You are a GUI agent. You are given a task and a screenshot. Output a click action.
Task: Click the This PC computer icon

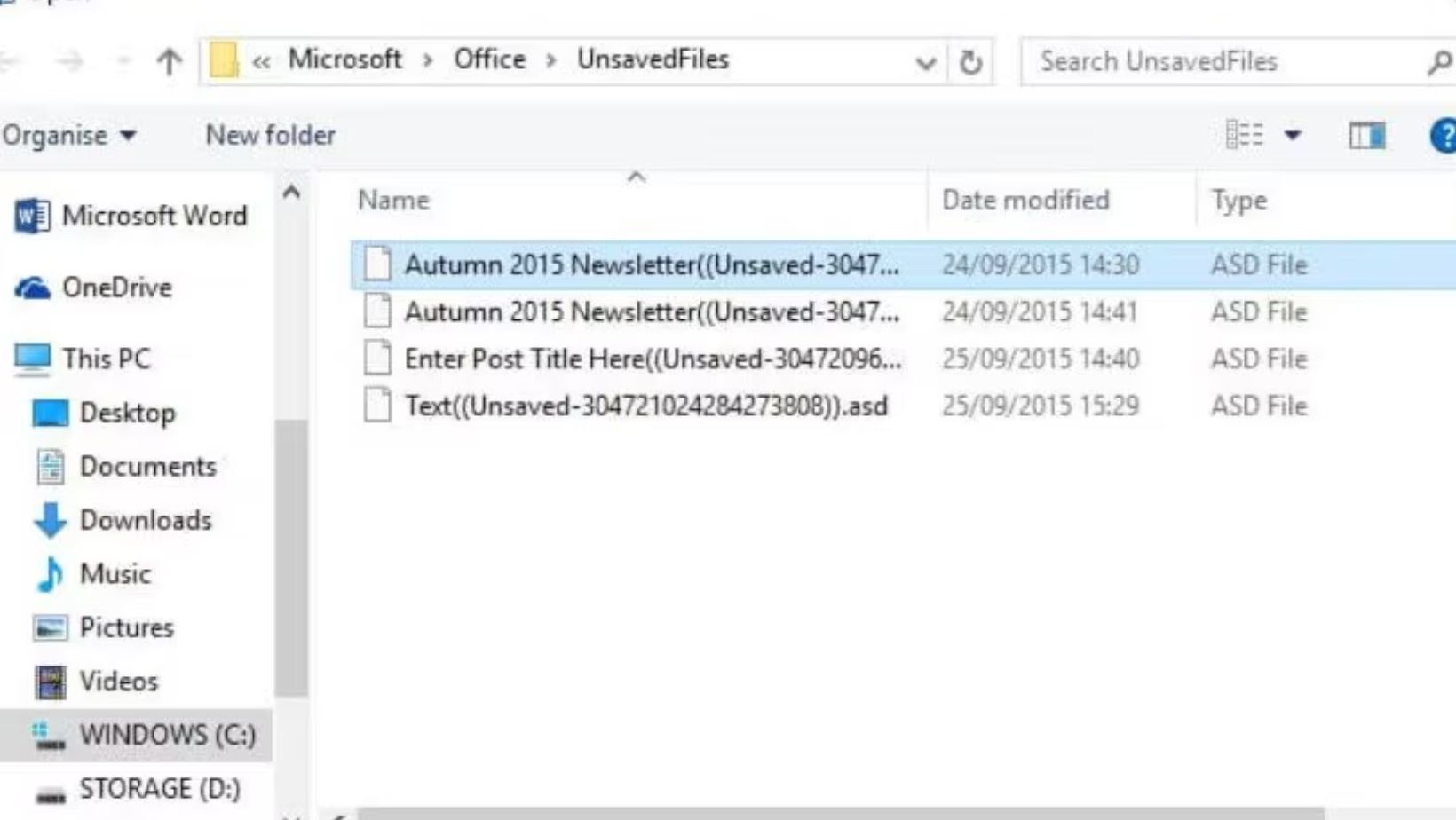coord(33,359)
